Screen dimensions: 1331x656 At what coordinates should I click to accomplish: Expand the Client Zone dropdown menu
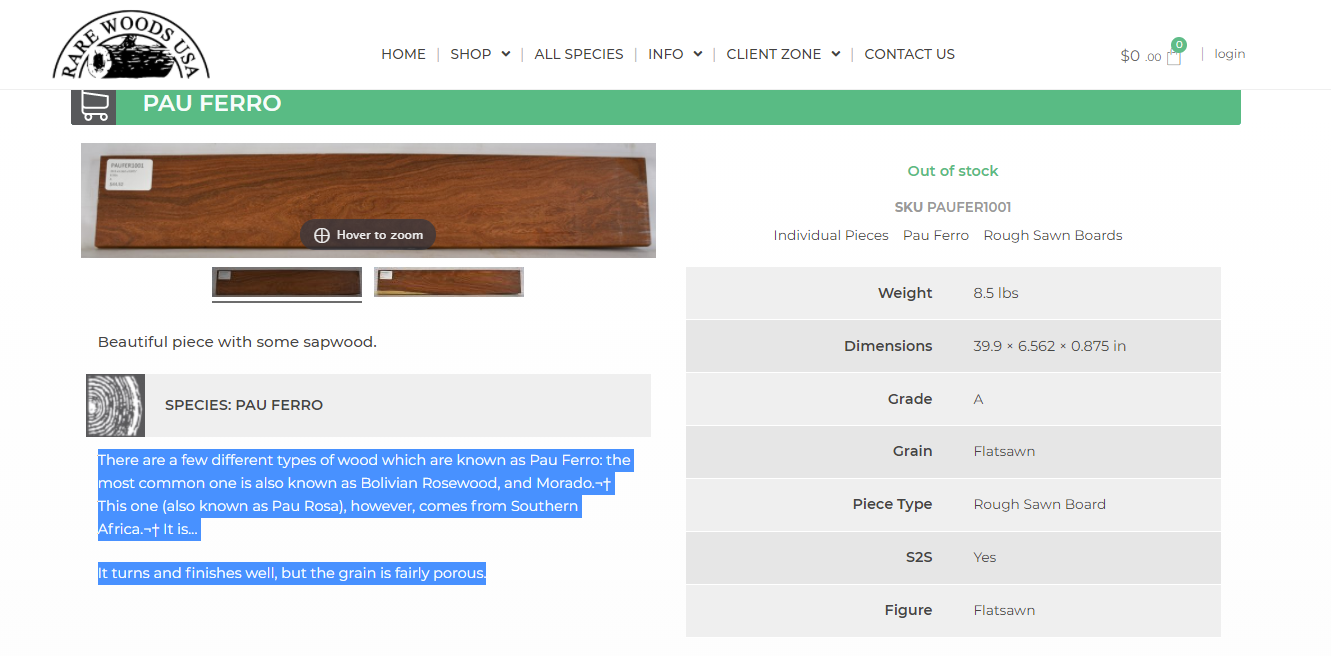pyautogui.click(x=783, y=54)
